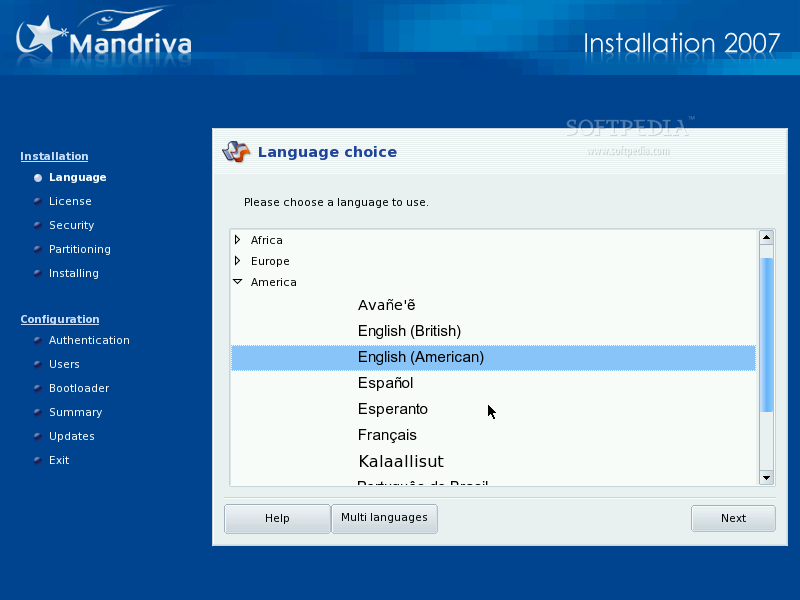Click the Installing step in sidebar
This screenshot has width=800, height=600.
(73, 273)
